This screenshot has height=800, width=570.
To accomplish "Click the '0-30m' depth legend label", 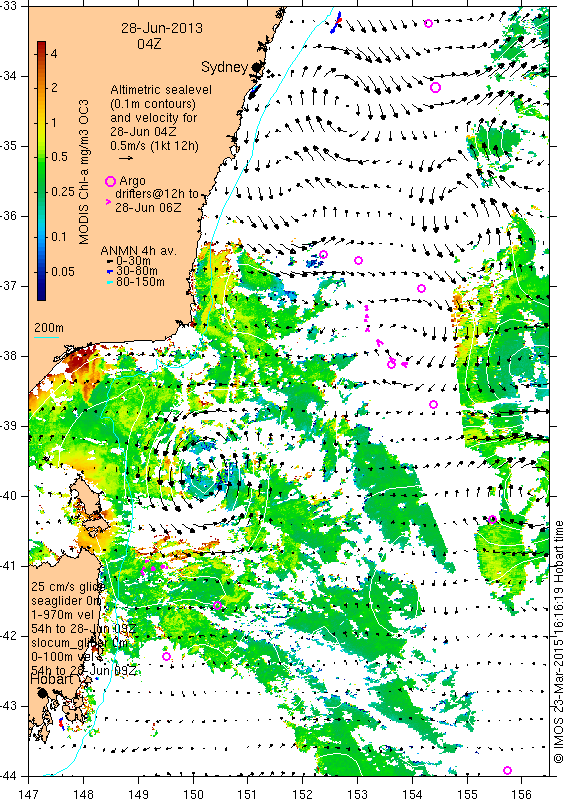I will (134, 261).
